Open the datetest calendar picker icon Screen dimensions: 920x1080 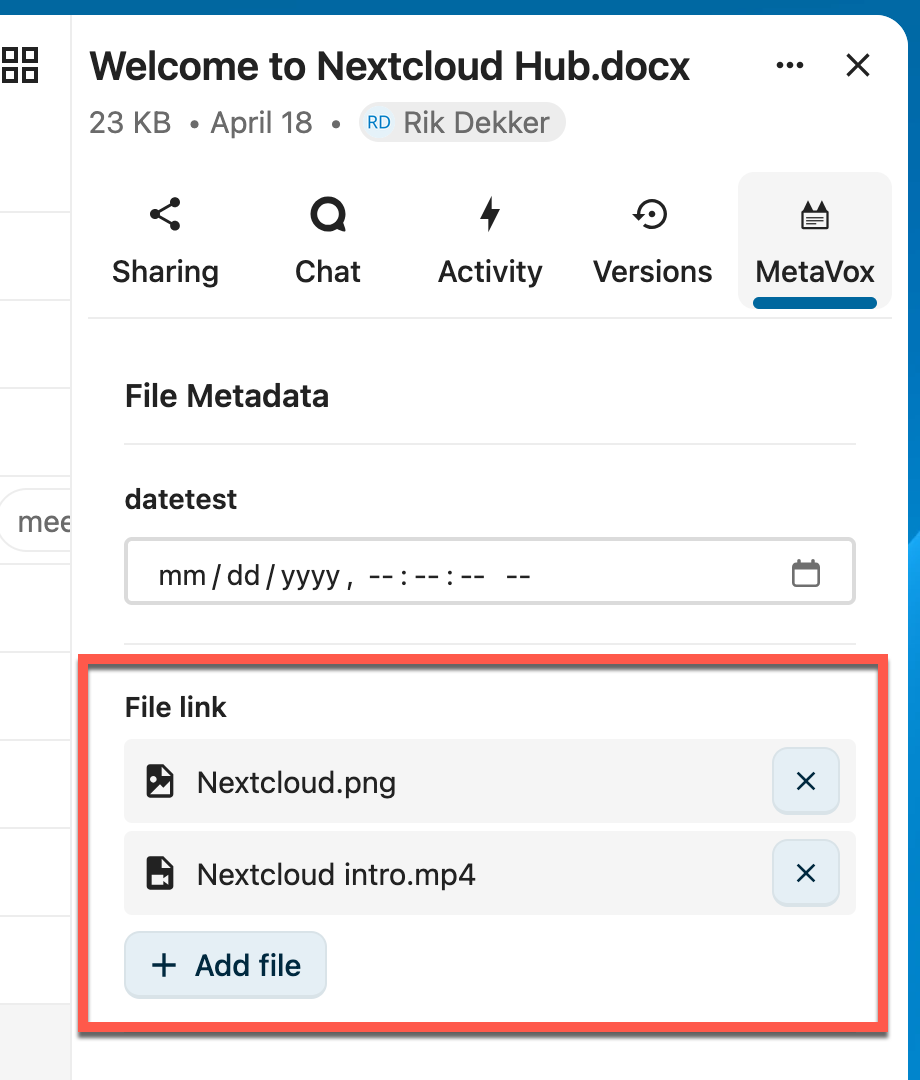pyautogui.click(x=806, y=573)
